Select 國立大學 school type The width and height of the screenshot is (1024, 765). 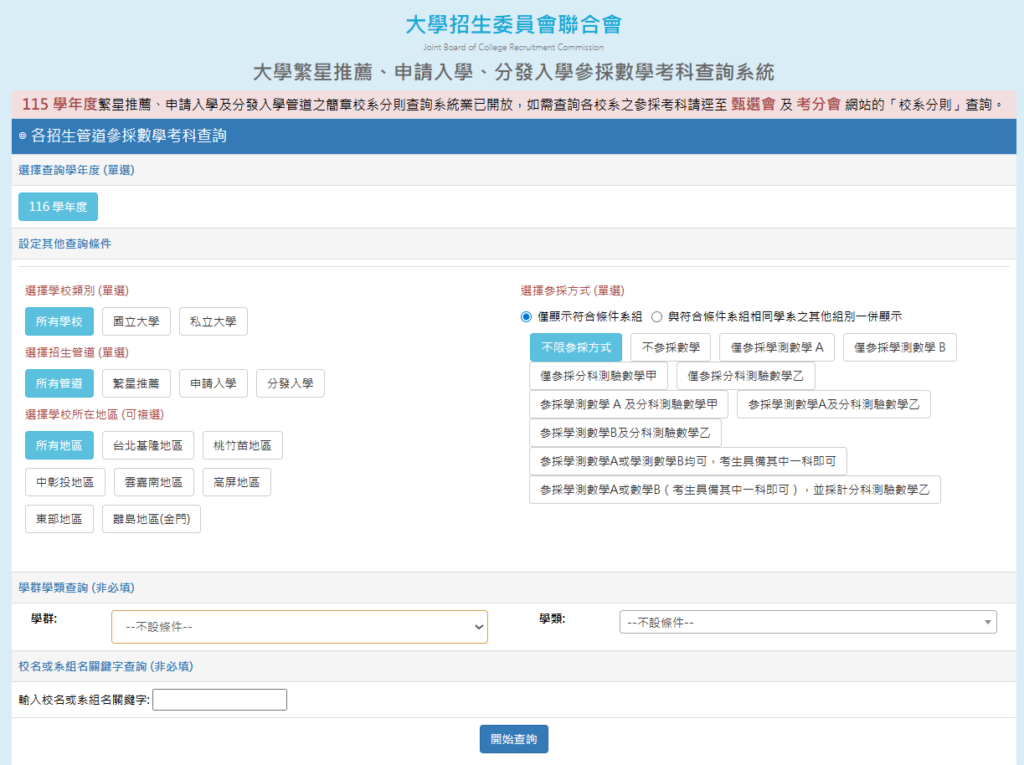136,321
